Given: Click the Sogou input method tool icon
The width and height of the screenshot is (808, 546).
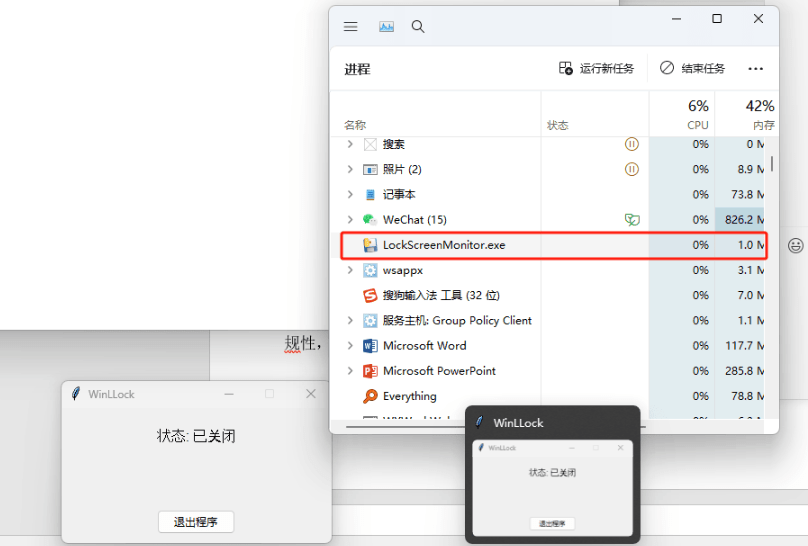Looking at the screenshot, I should pyautogui.click(x=370, y=296).
